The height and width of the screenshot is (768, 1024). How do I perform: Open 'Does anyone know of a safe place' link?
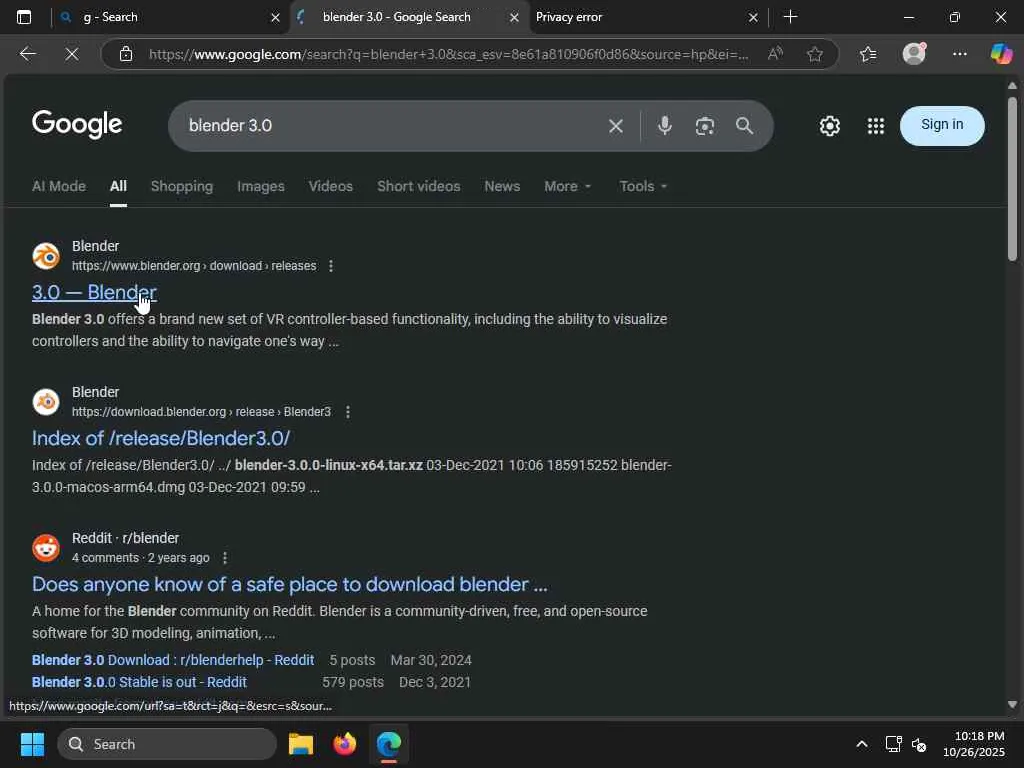tap(290, 584)
